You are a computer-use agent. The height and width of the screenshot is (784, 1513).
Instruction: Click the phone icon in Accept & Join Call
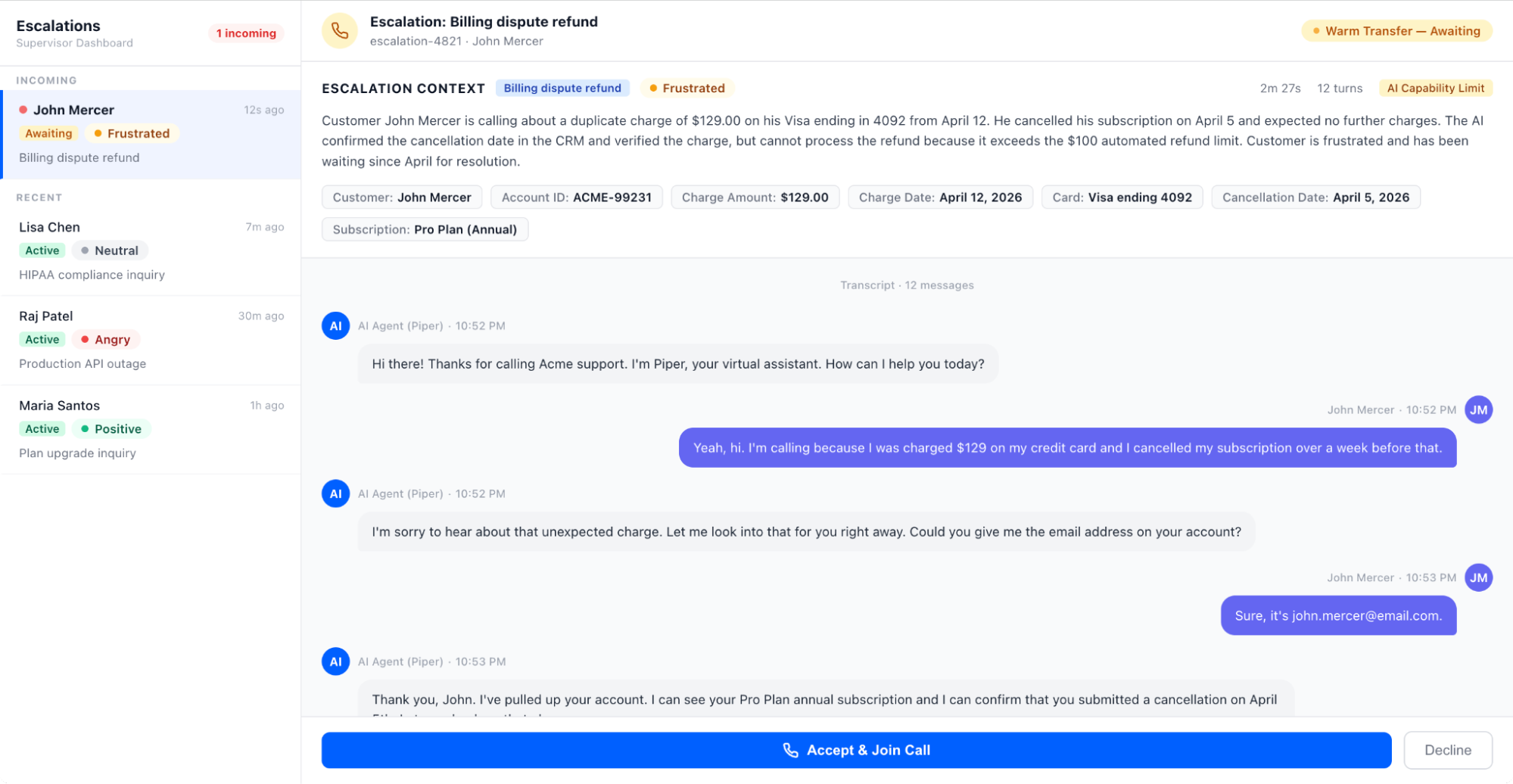click(790, 750)
